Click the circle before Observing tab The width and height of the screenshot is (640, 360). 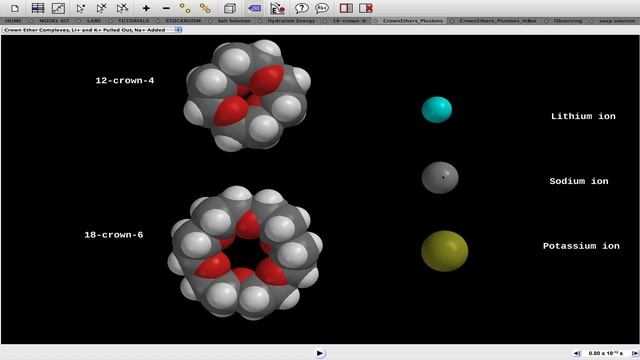click(x=546, y=20)
